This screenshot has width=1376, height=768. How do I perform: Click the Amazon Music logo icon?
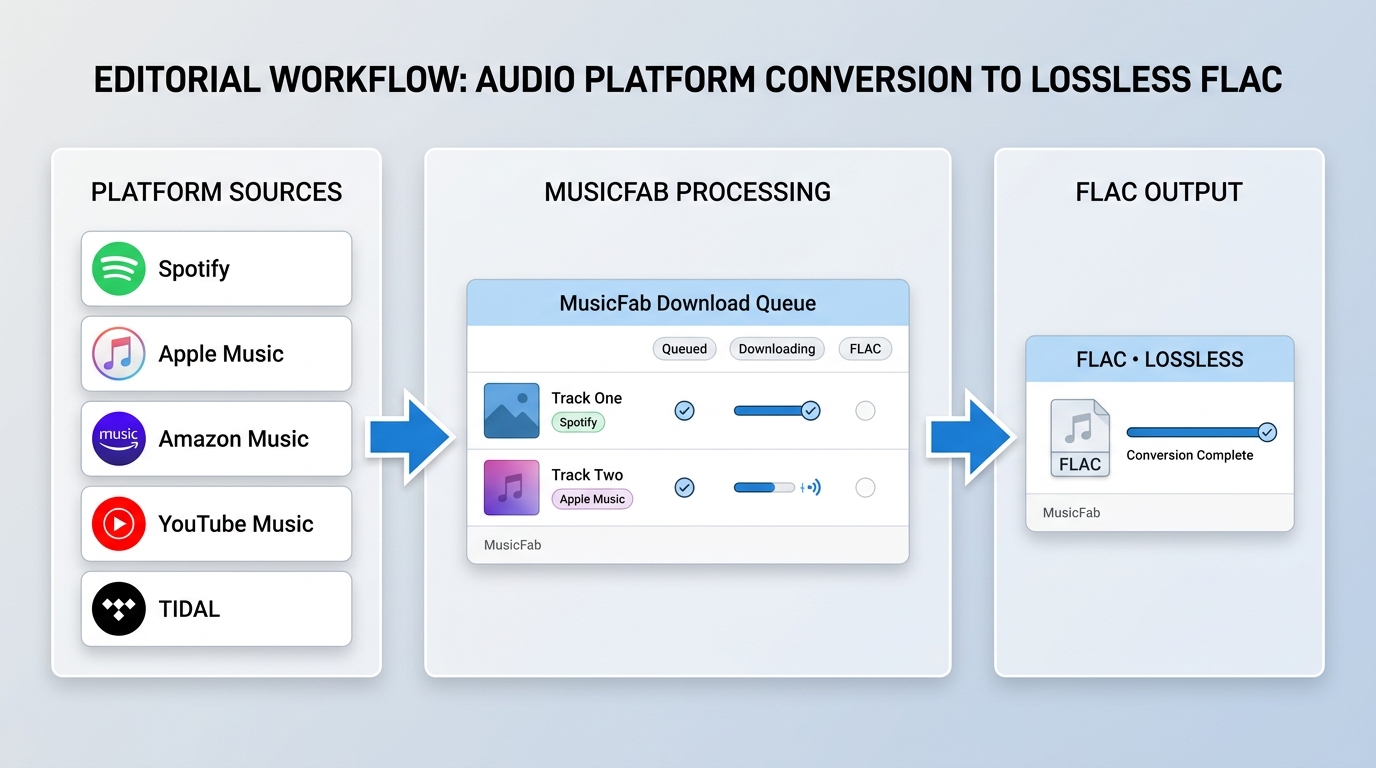(119, 439)
